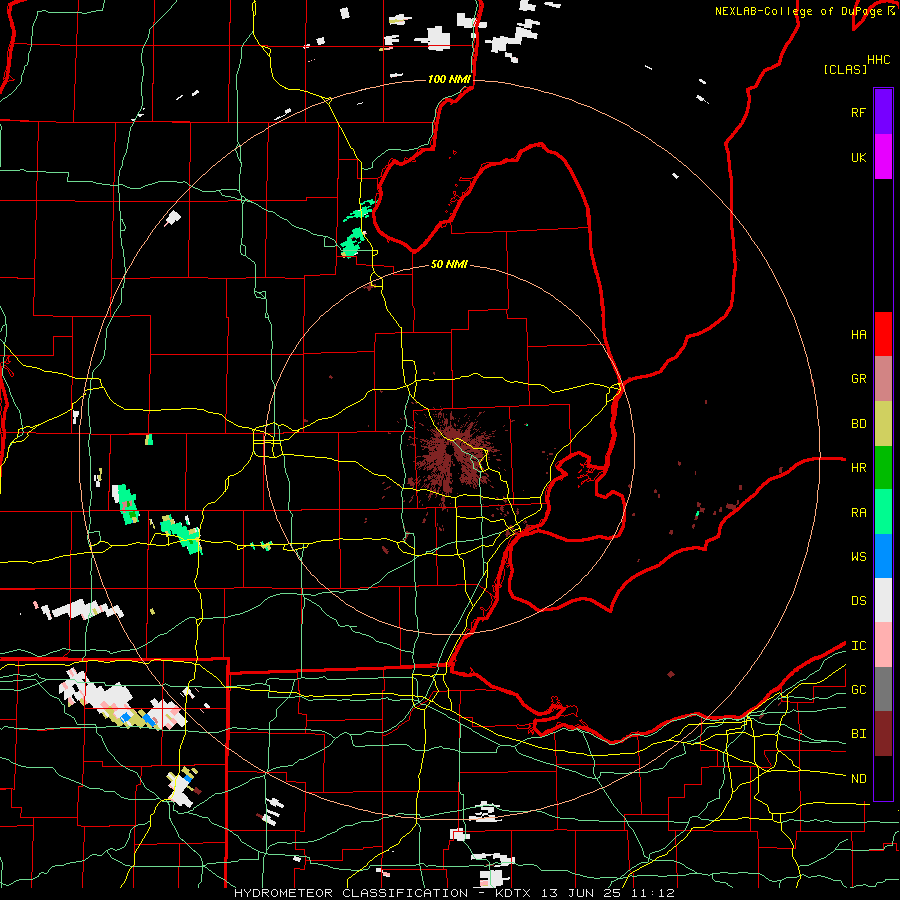The width and height of the screenshot is (900, 900).
Task: Click the purple RF legend color swatch
Action: click(883, 112)
